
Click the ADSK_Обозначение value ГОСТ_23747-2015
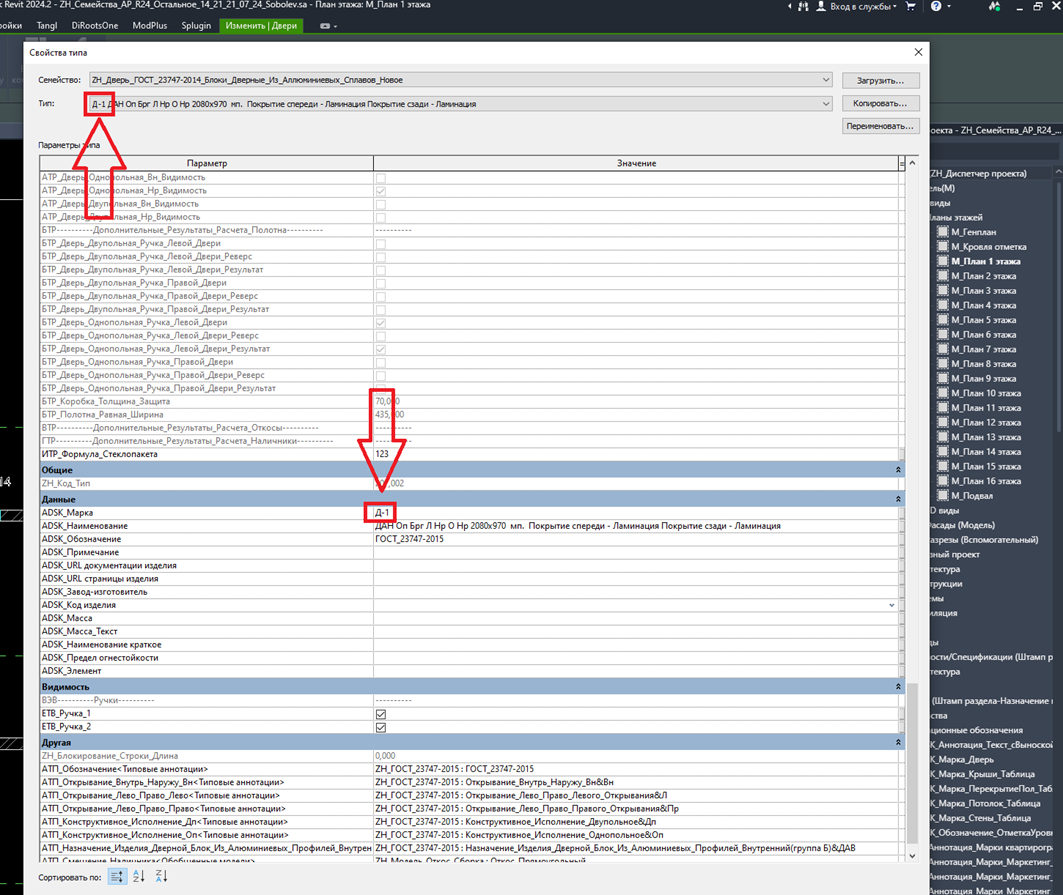[x=638, y=539]
